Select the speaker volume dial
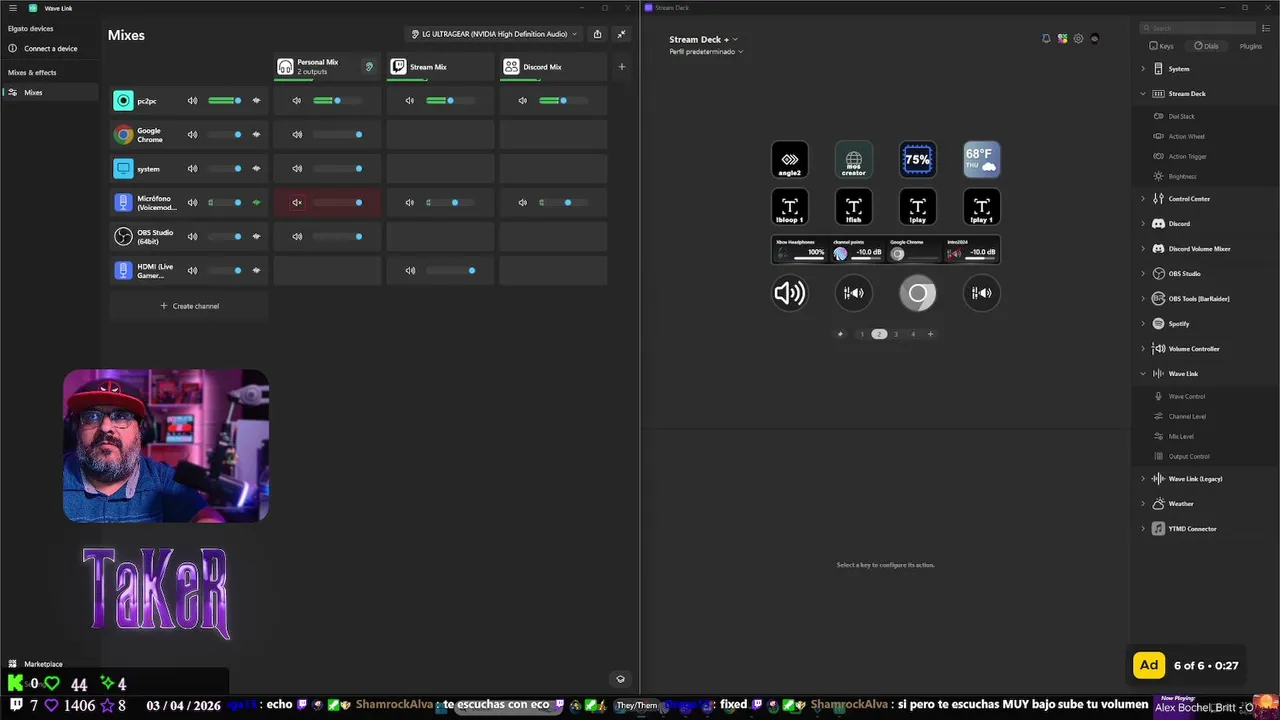Viewport: 1280px width, 720px height. [x=790, y=293]
